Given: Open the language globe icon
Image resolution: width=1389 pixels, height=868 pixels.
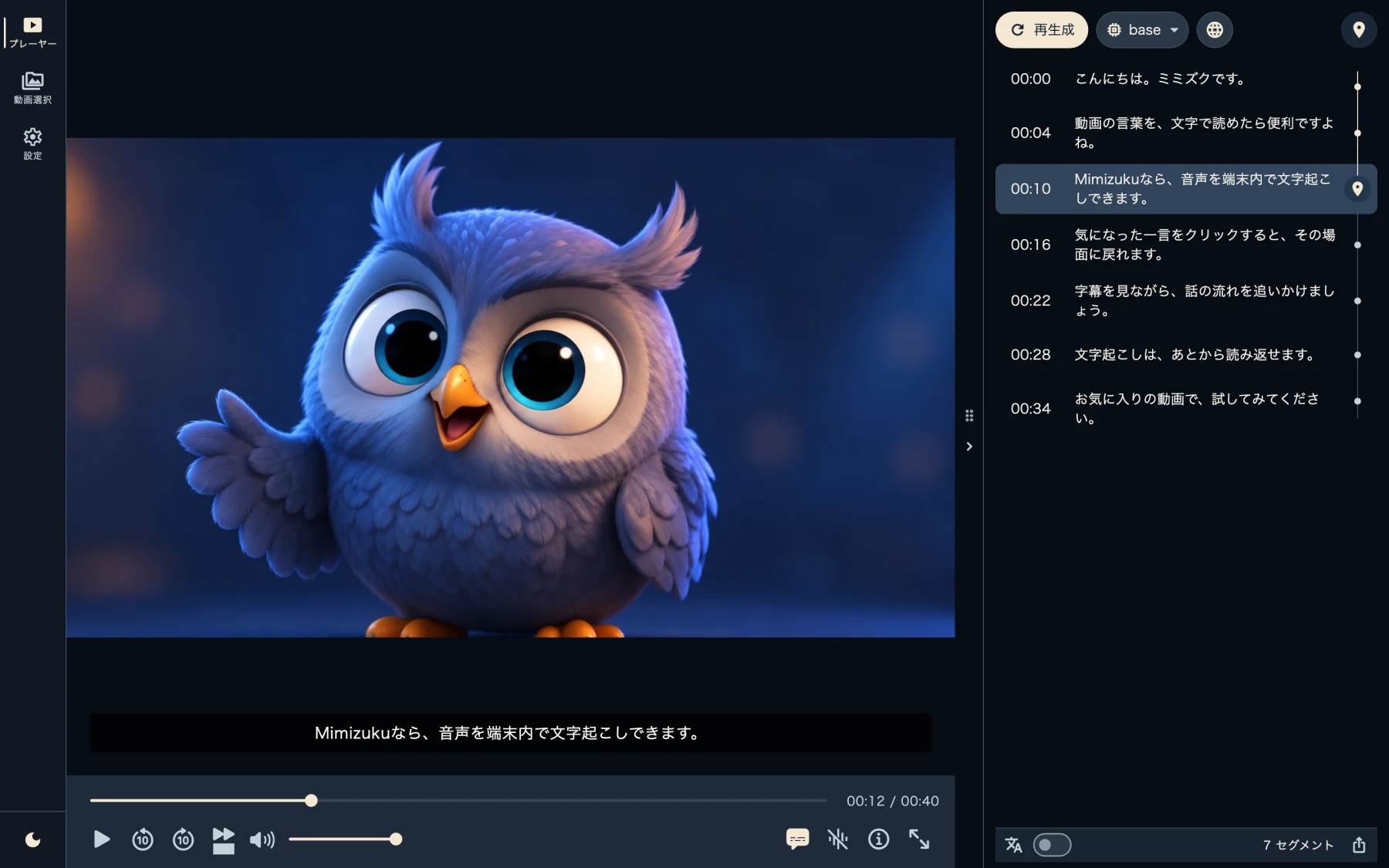Looking at the screenshot, I should click(1215, 30).
